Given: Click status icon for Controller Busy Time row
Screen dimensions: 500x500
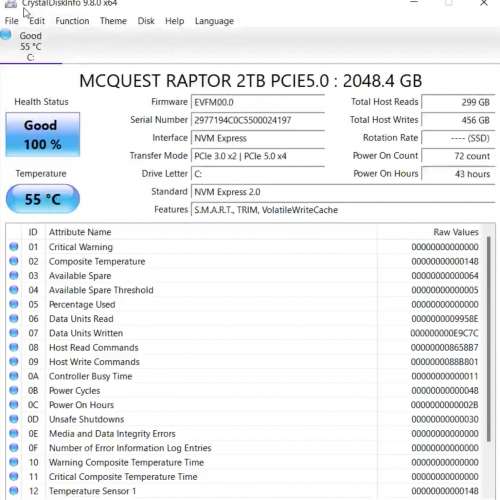Looking at the screenshot, I should (x=14, y=376).
